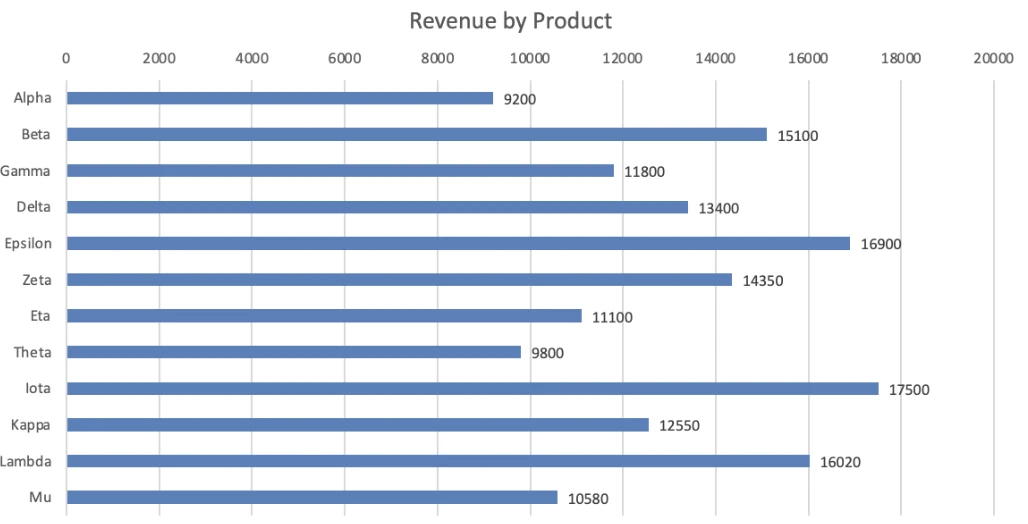1028x524 pixels.
Task: Click the 20000 axis tick label
Action: pyautogui.click(x=993, y=58)
